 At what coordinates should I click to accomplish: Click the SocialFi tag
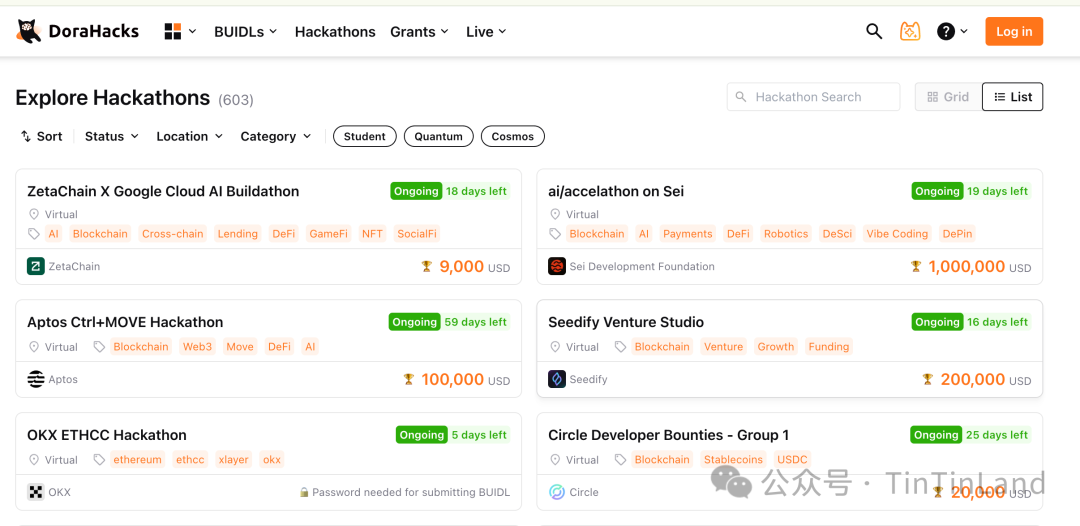(x=417, y=234)
